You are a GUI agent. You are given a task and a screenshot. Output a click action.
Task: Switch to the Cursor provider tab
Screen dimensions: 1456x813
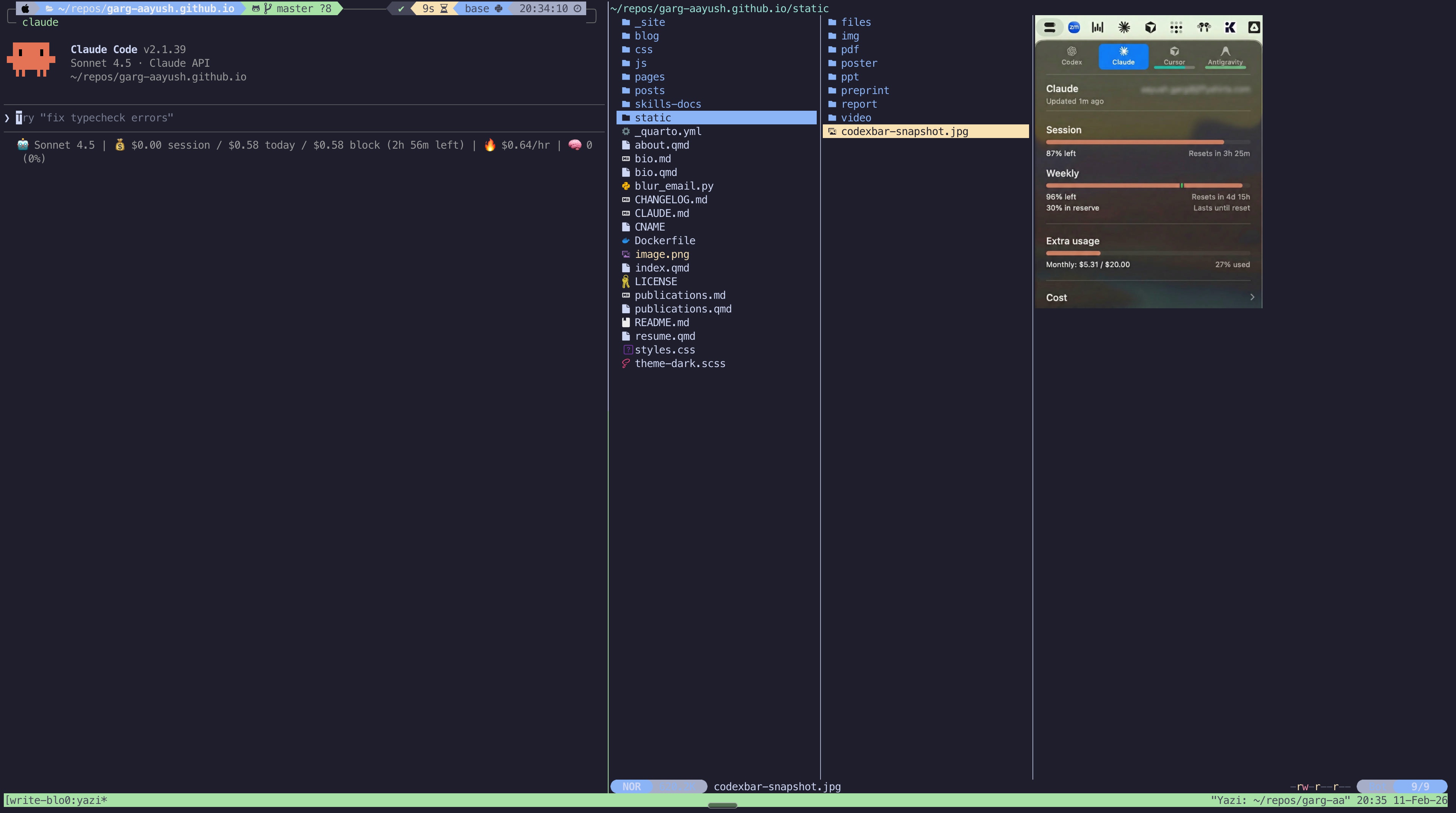pos(1174,56)
